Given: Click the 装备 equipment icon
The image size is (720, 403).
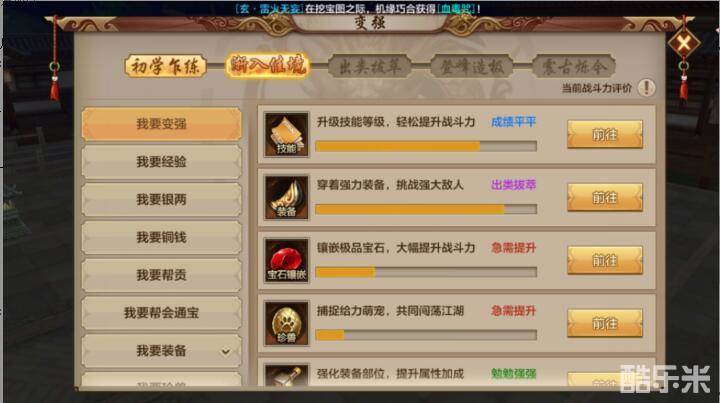Looking at the screenshot, I should pos(287,197).
